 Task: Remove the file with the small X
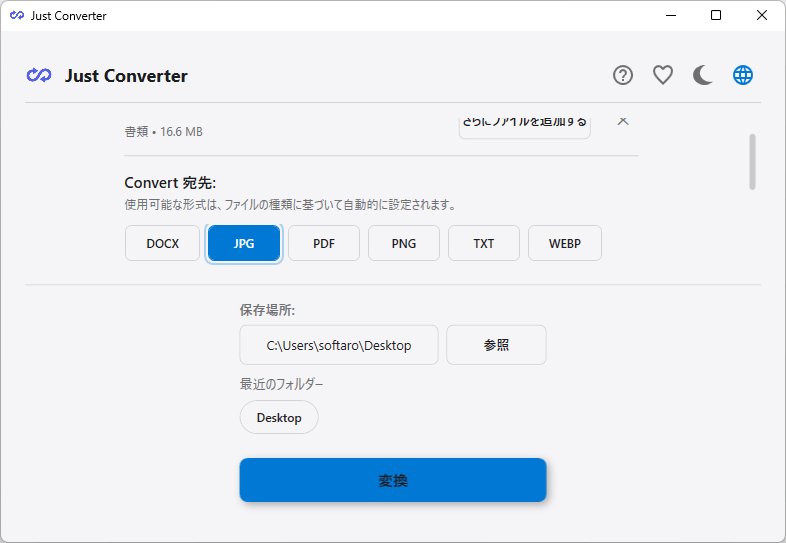[x=623, y=121]
